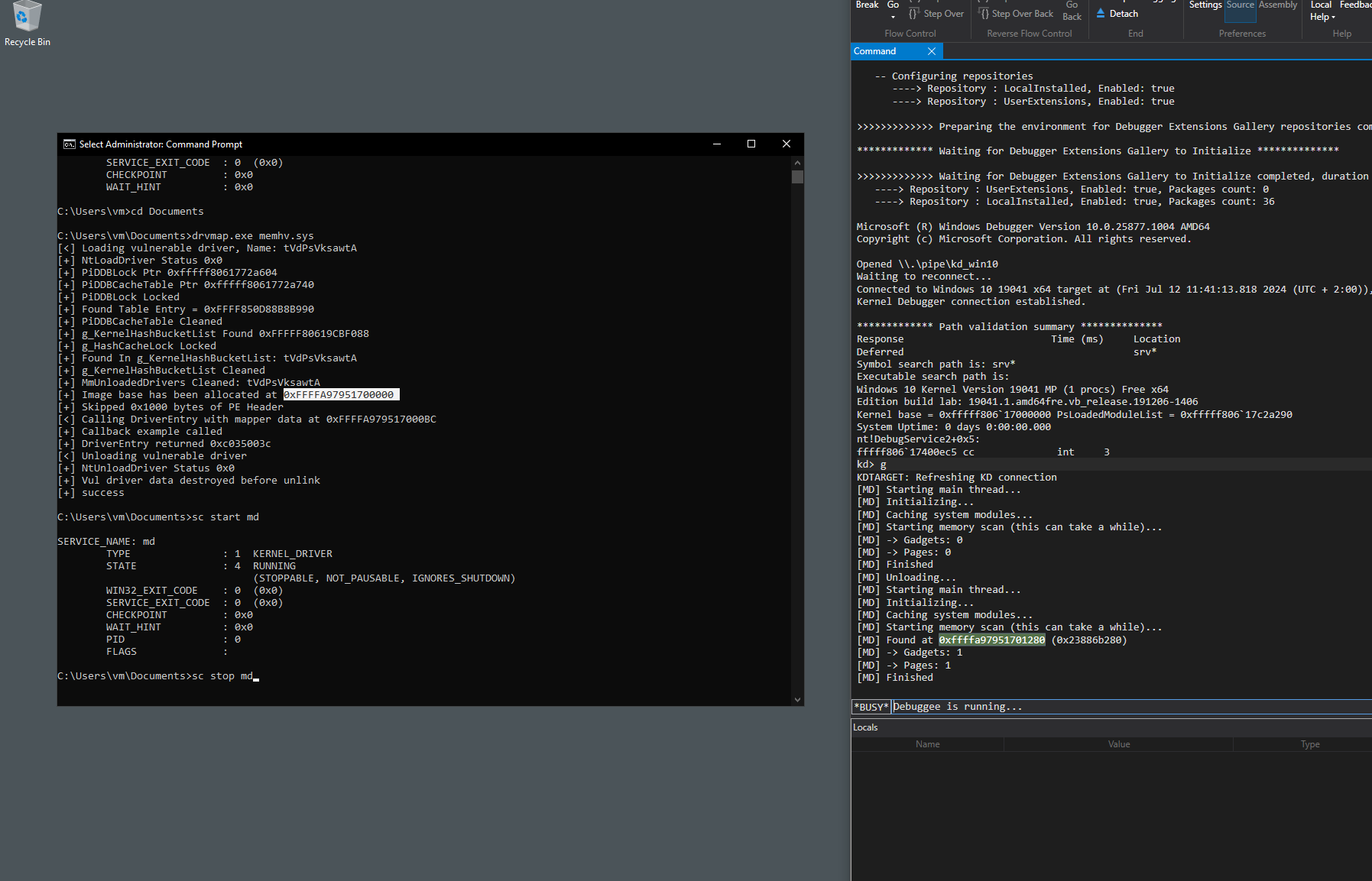Click 'System Uptime: 0 days 0:00:00.000' line
This screenshot has width=1372, height=881.
pyautogui.click(x=954, y=427)
